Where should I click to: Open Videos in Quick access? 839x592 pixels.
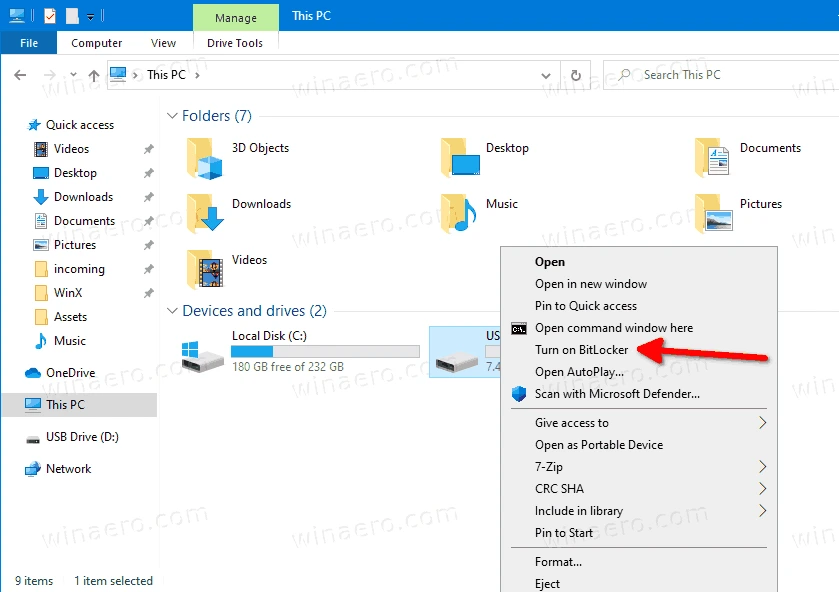tap(71, 149)
